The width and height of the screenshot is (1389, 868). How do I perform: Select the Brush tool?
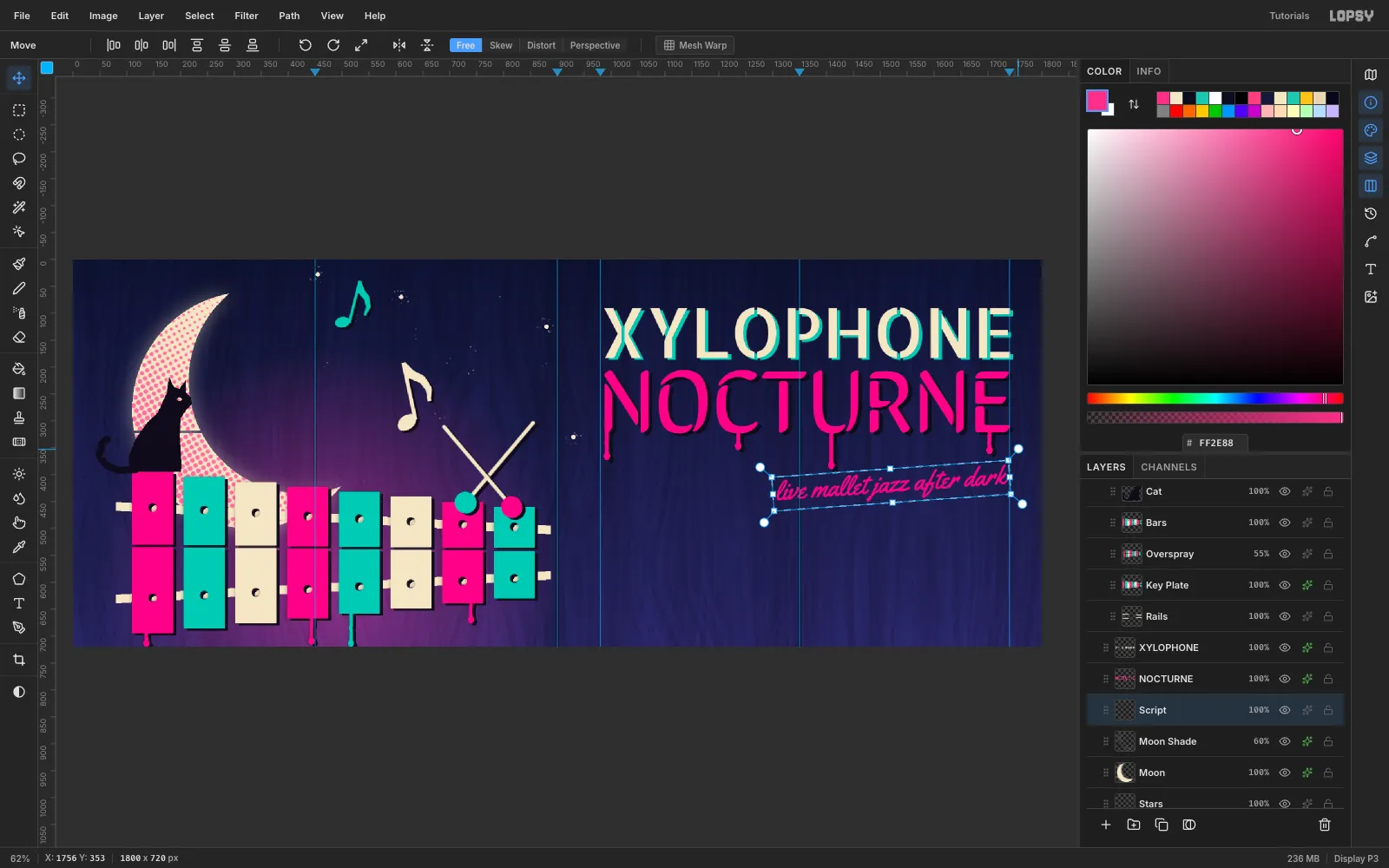(x=19, y=264)
